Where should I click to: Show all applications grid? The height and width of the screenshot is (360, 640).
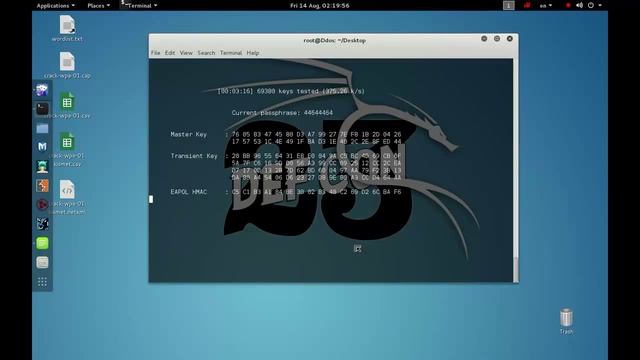42,282
